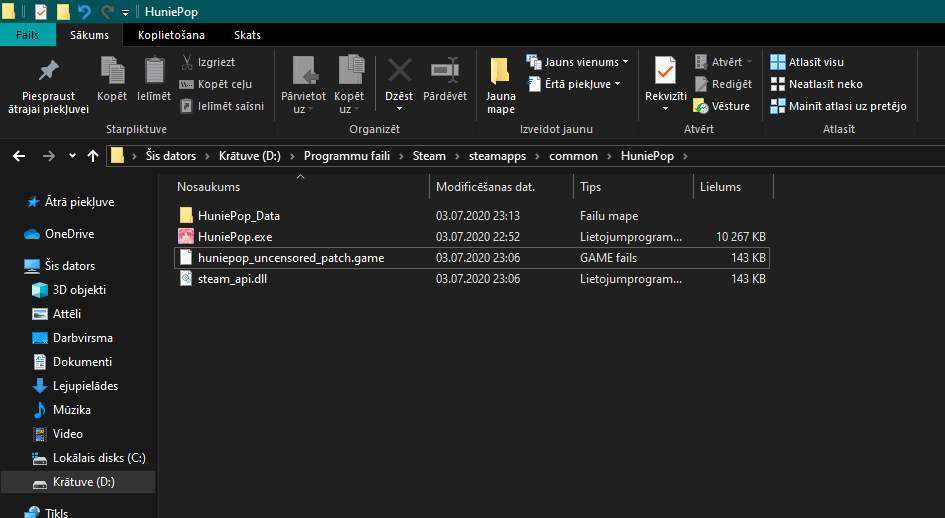Image resolution: width=945 pixels, height=518 pixels.
Task: Select steam_api.dll file
Action: click(x=471, y=279)
